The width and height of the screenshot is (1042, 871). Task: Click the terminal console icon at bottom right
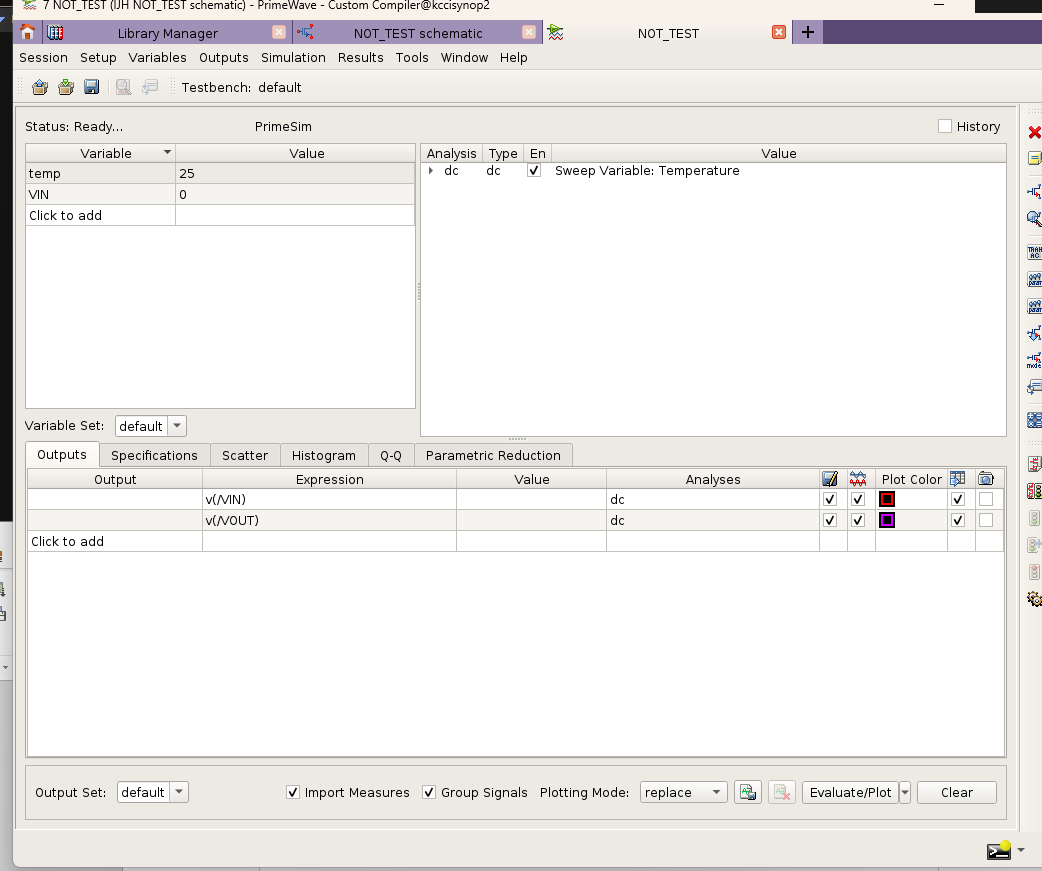[x=999, y=850]
